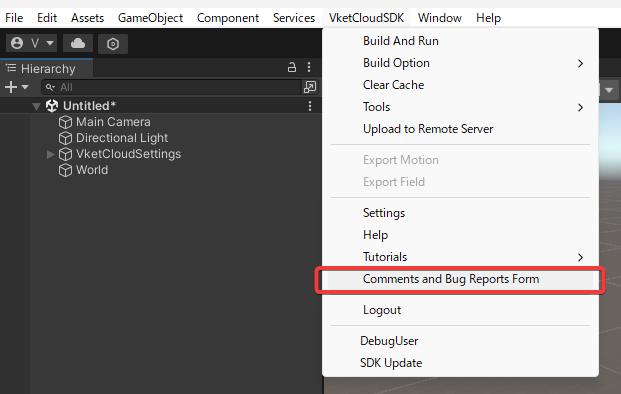Viewport: 621px width, 394px height.
Task: Open the account dropdown in toolbar
Action: tap(32, 43)
